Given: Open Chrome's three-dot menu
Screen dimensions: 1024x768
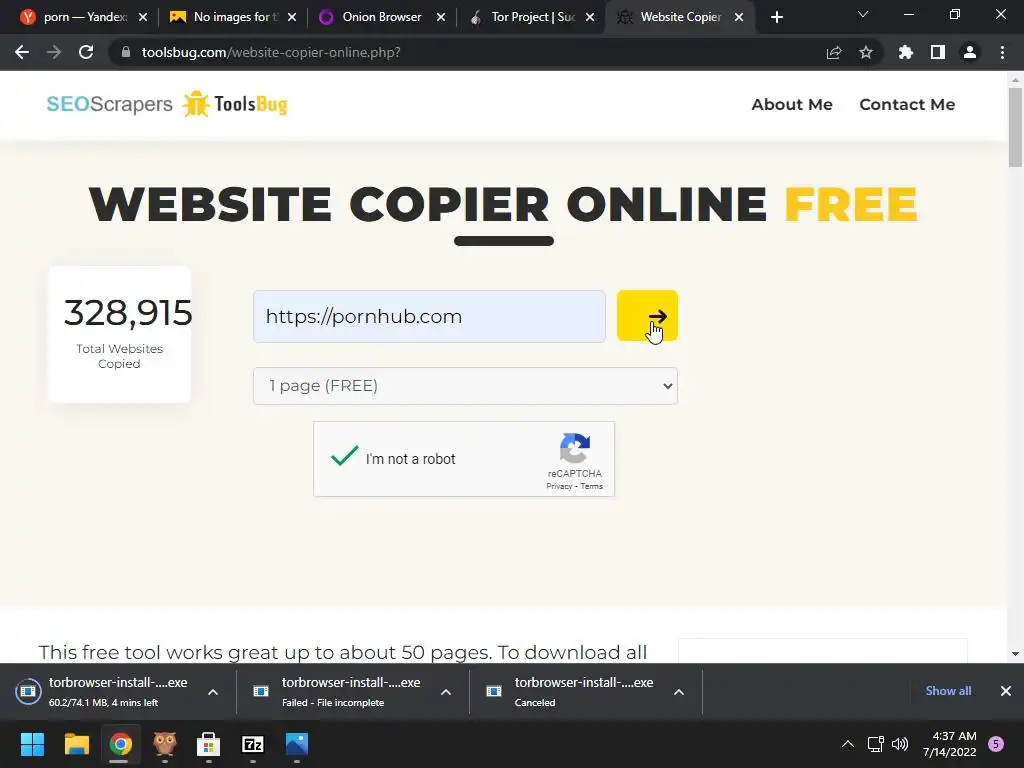Looking at the screenshot, I should [1002, 52].
